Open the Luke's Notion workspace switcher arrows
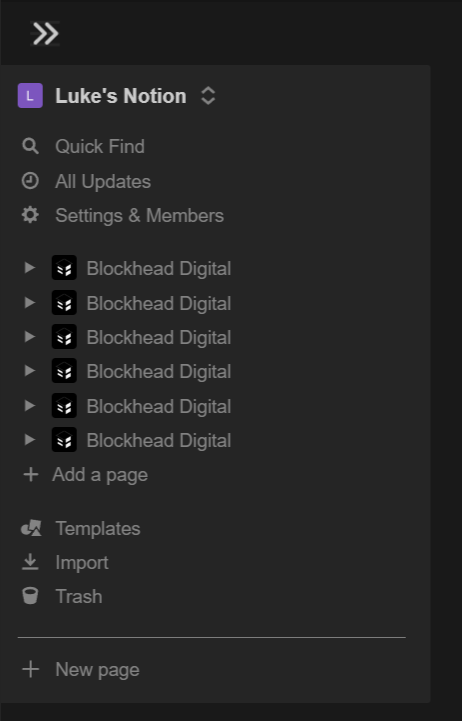The height and width of the screenshot is (721, 462). coord(208,96)
